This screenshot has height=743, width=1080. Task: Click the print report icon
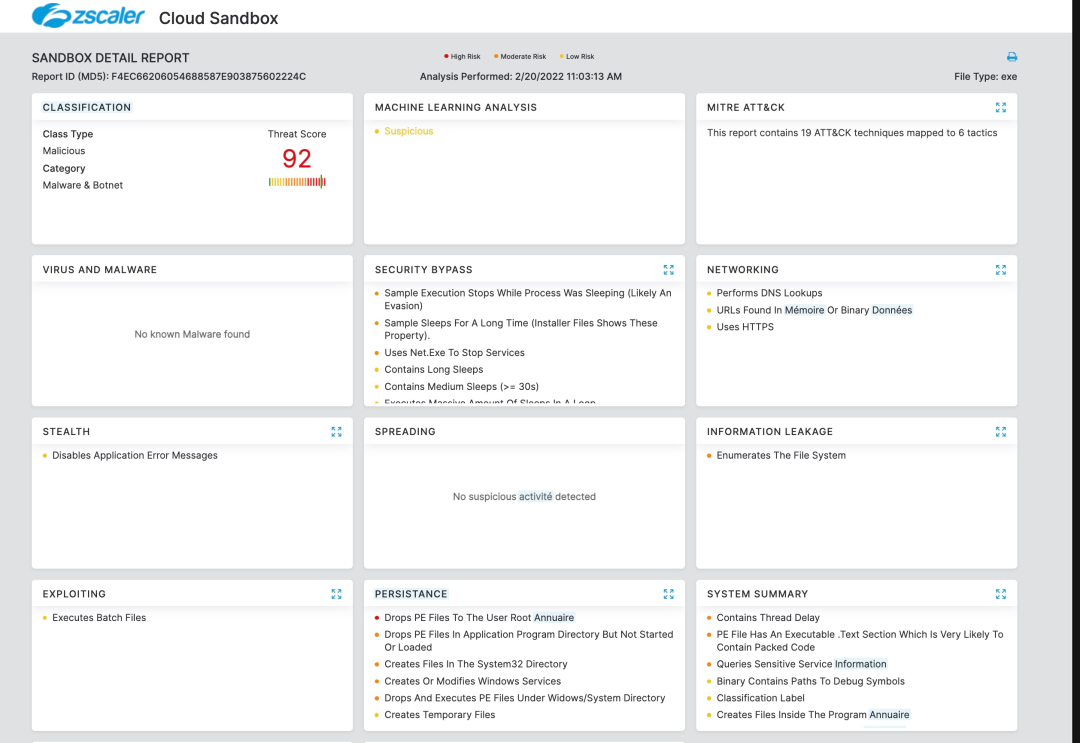(x=1012, y=57)
